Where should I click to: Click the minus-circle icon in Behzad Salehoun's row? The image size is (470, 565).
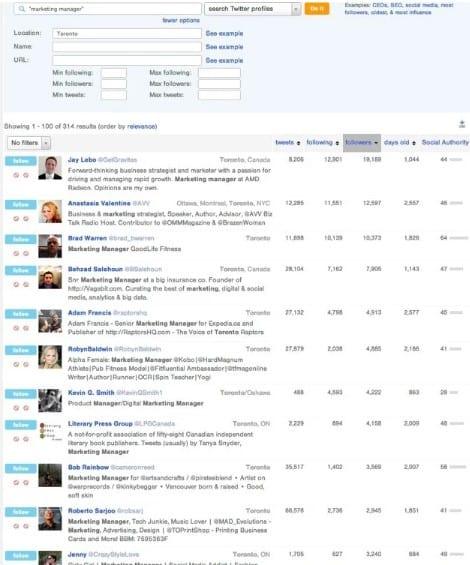[26, 285]
